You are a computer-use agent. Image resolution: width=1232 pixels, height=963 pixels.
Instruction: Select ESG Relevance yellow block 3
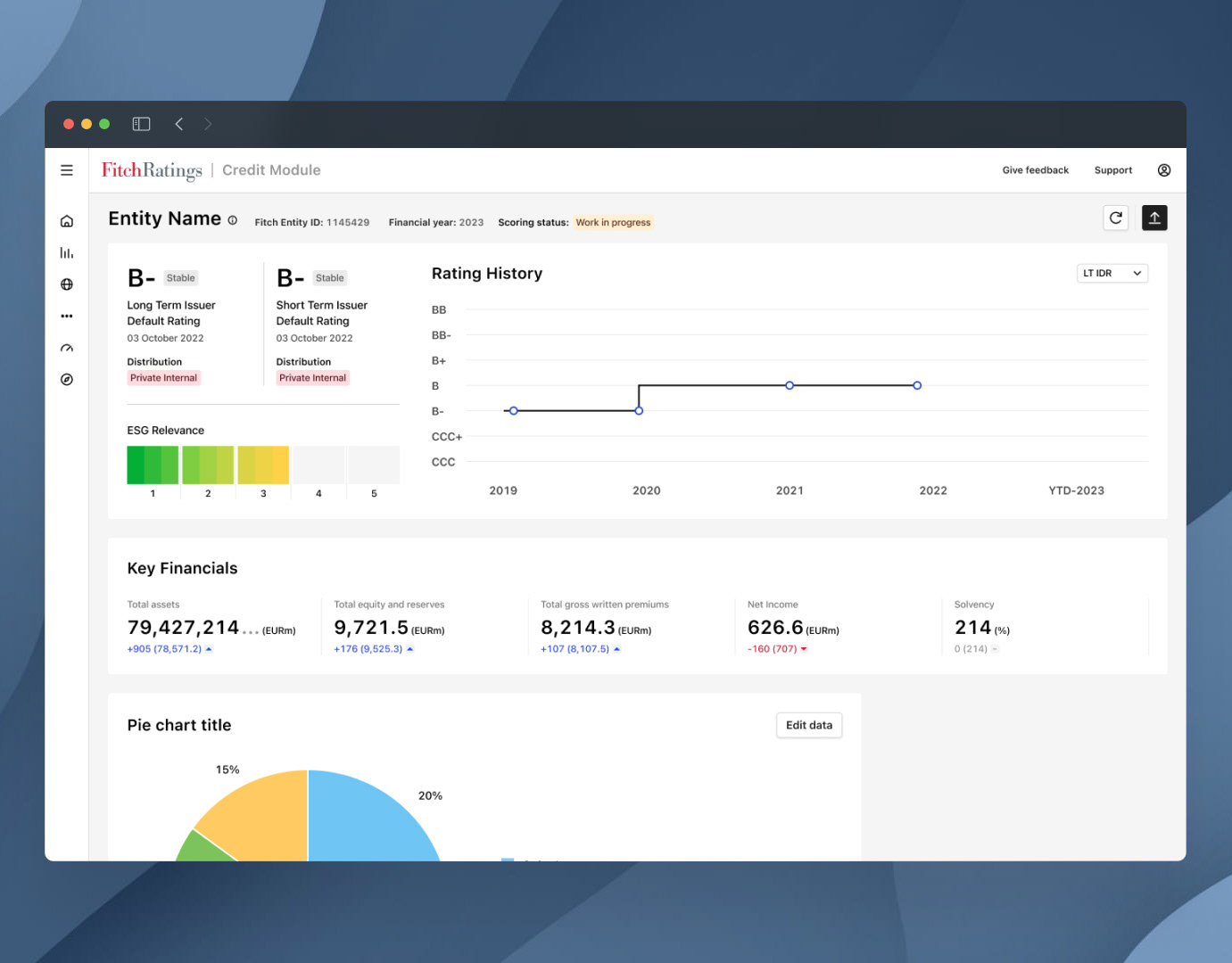(263, 465)
